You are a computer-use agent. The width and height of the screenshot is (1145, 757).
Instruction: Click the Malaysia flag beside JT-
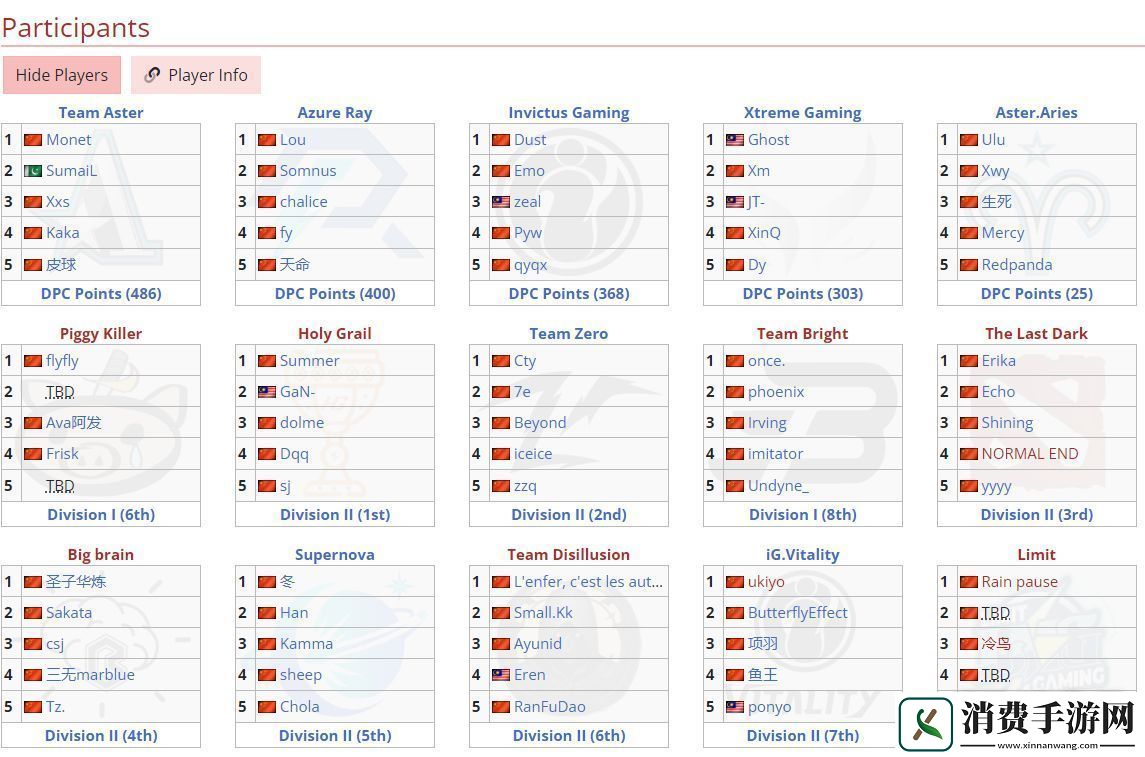tap(735, 202)
